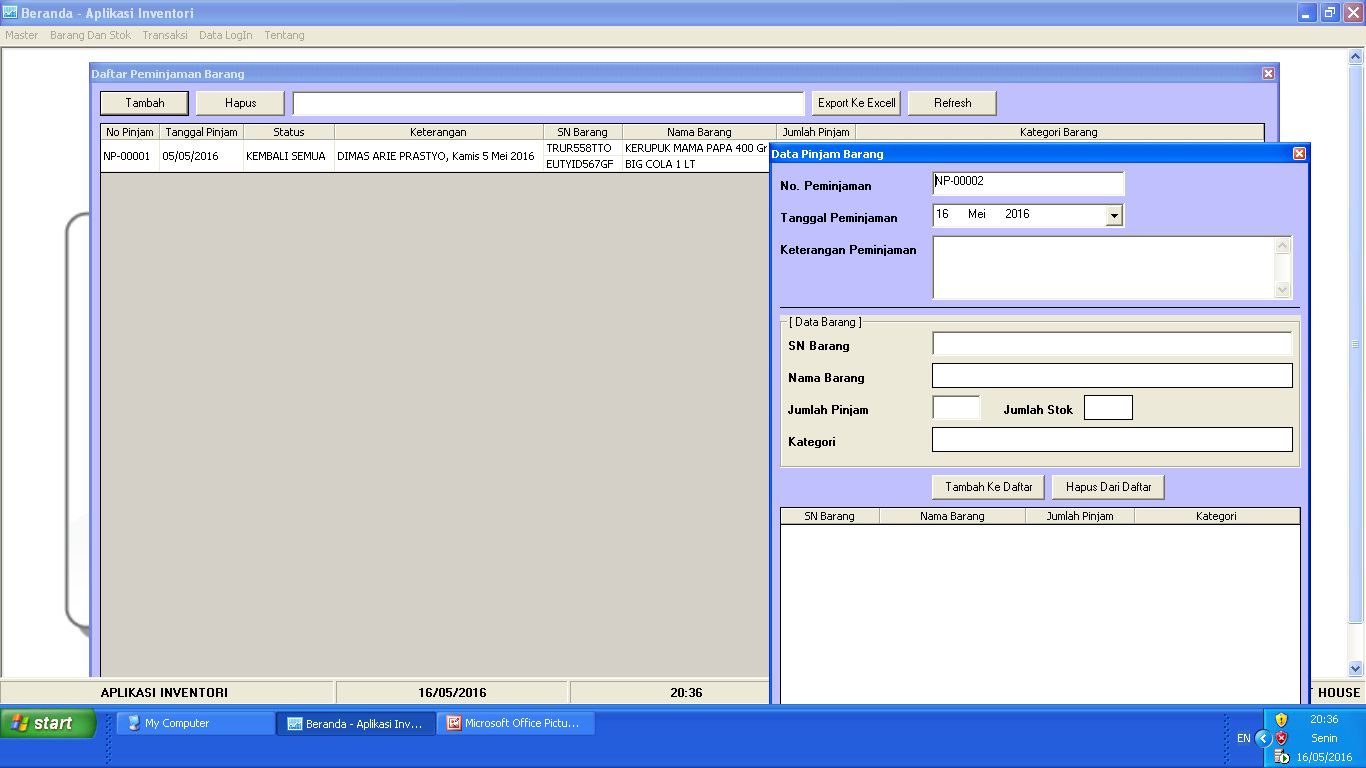Viewport: 1366px width, 768px height.
Task: Switch to the My Computer window via taskbar
Action: point(194,722)
